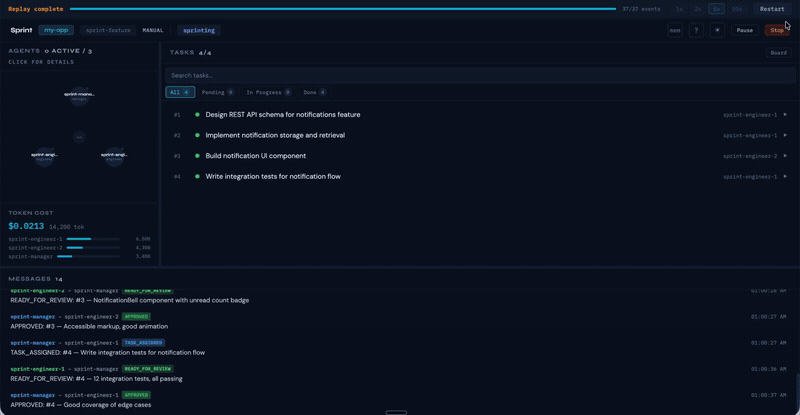Set replay speed to 1x
This screenshot has width=800, height=415.
[679, 9]
